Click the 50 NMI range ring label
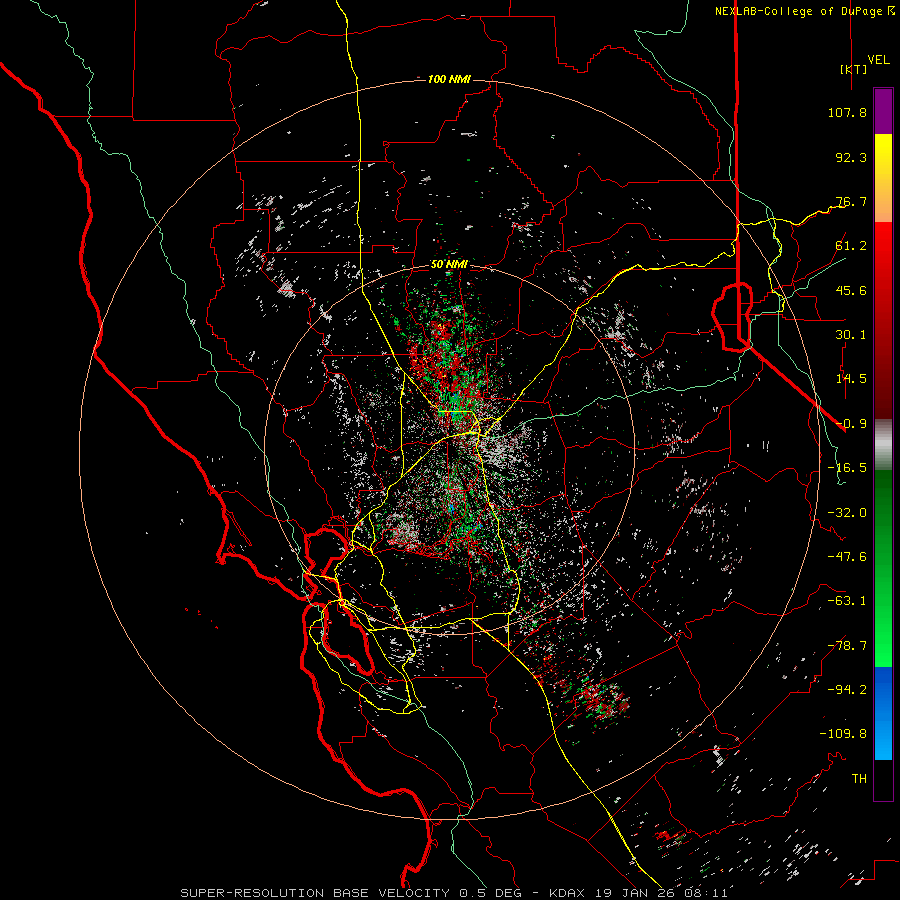 [449, 265]
